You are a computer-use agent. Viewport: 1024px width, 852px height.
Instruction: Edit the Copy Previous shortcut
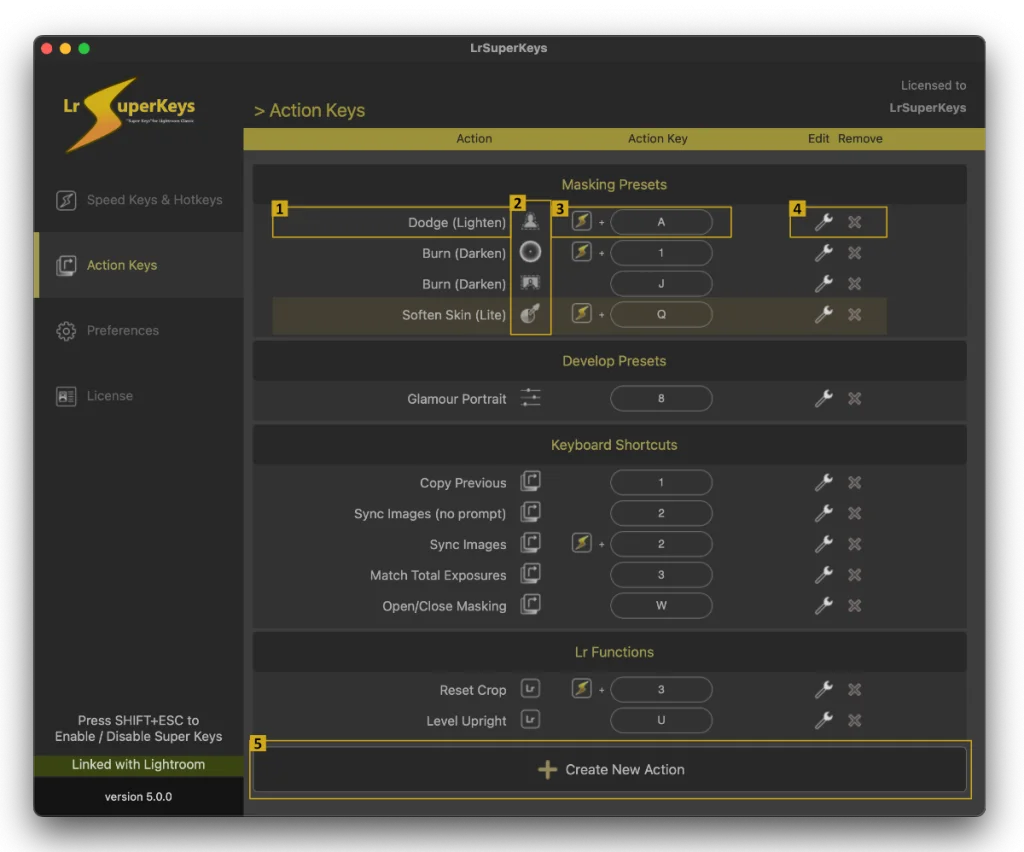[824, 482]
